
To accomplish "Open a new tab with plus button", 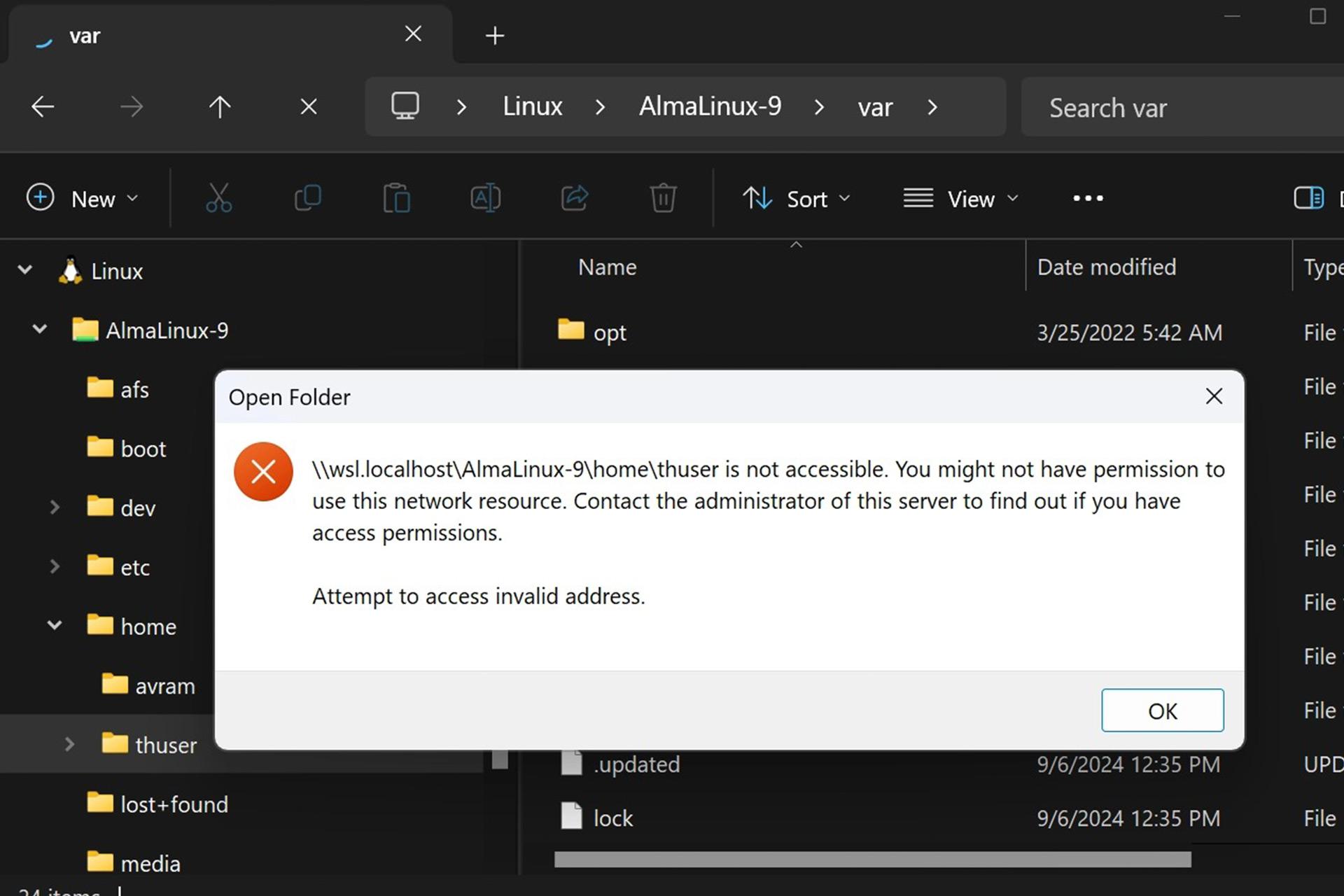I will click(495, 36).
